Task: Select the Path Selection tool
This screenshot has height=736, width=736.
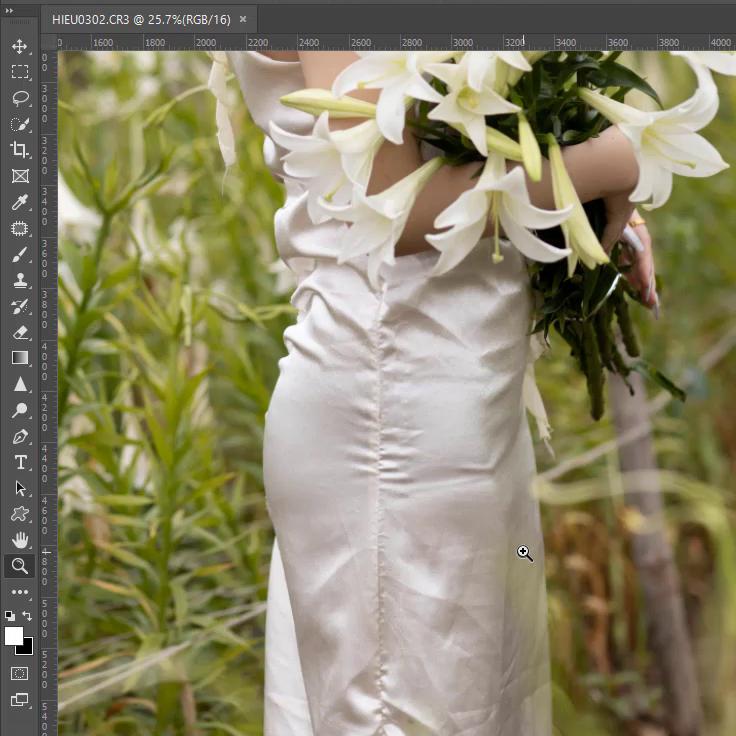Action: (x=19, y=488)
